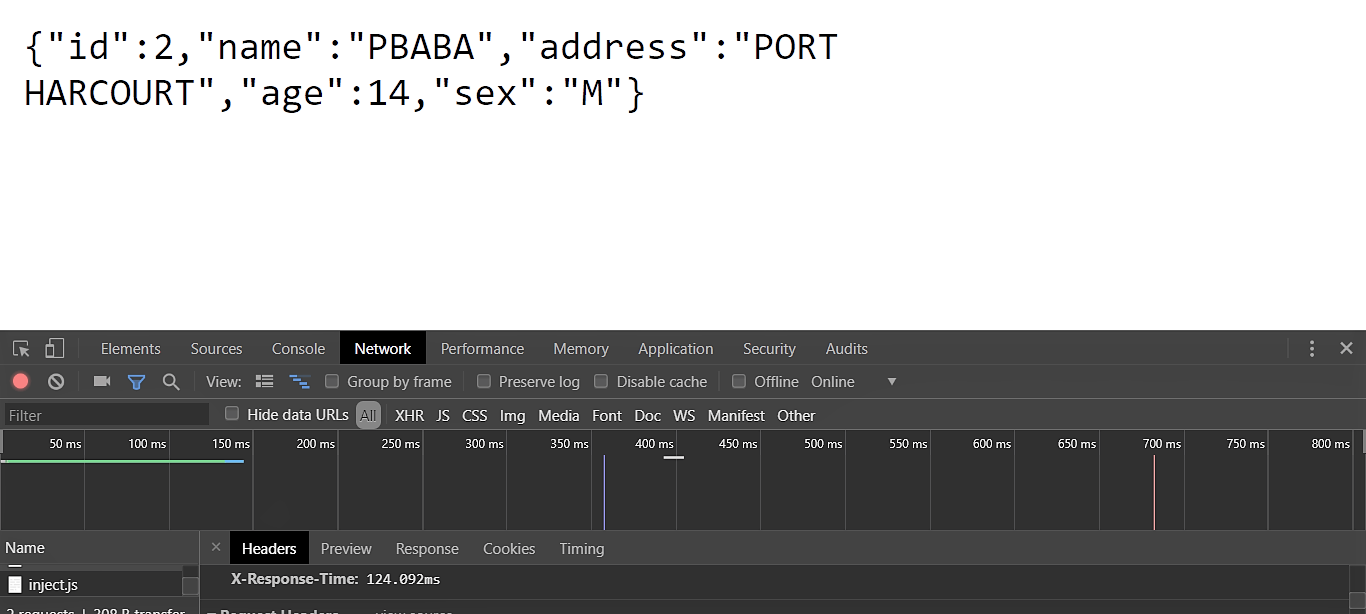Click the Filter text input field

point(107,415)
